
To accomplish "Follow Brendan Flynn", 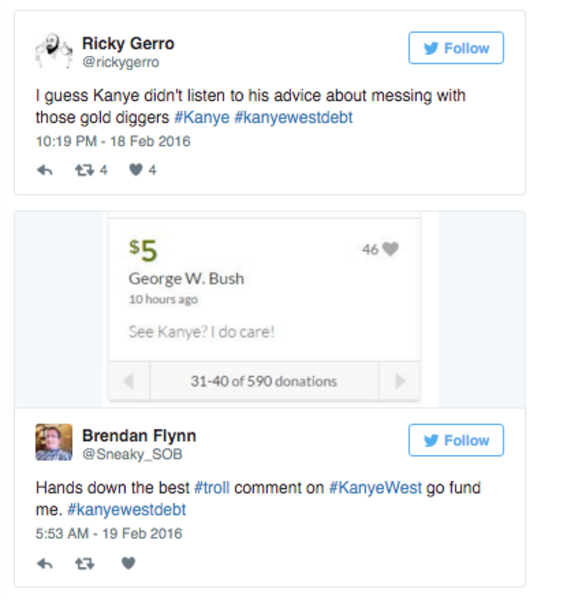I will click(x=456, y=440).
